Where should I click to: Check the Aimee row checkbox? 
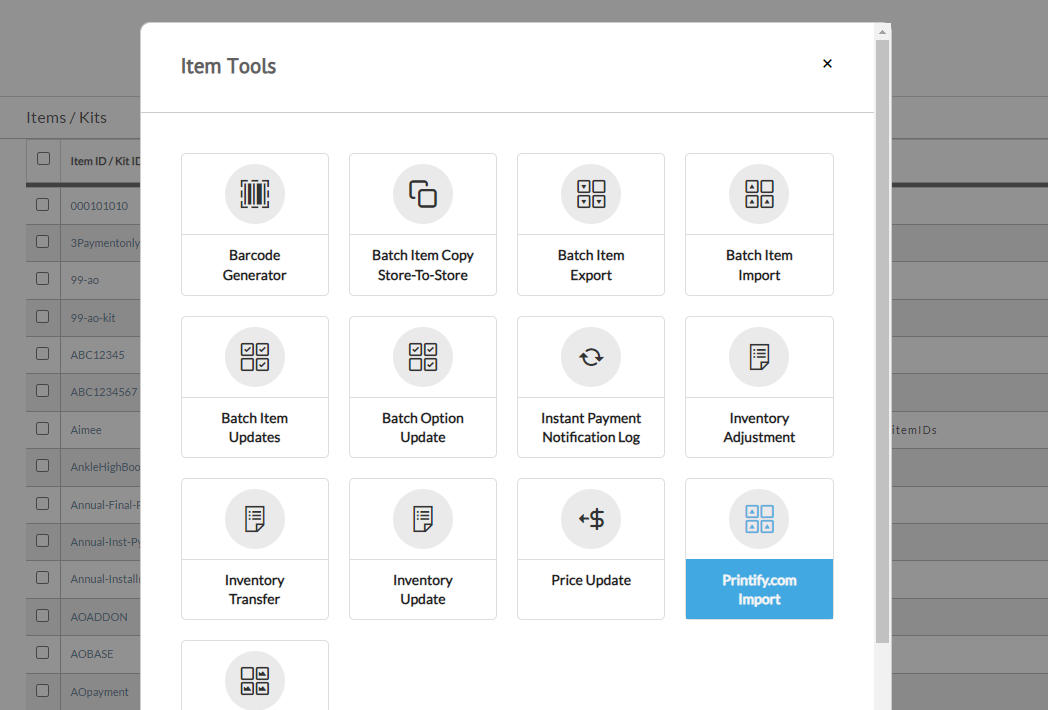(43, 429)
